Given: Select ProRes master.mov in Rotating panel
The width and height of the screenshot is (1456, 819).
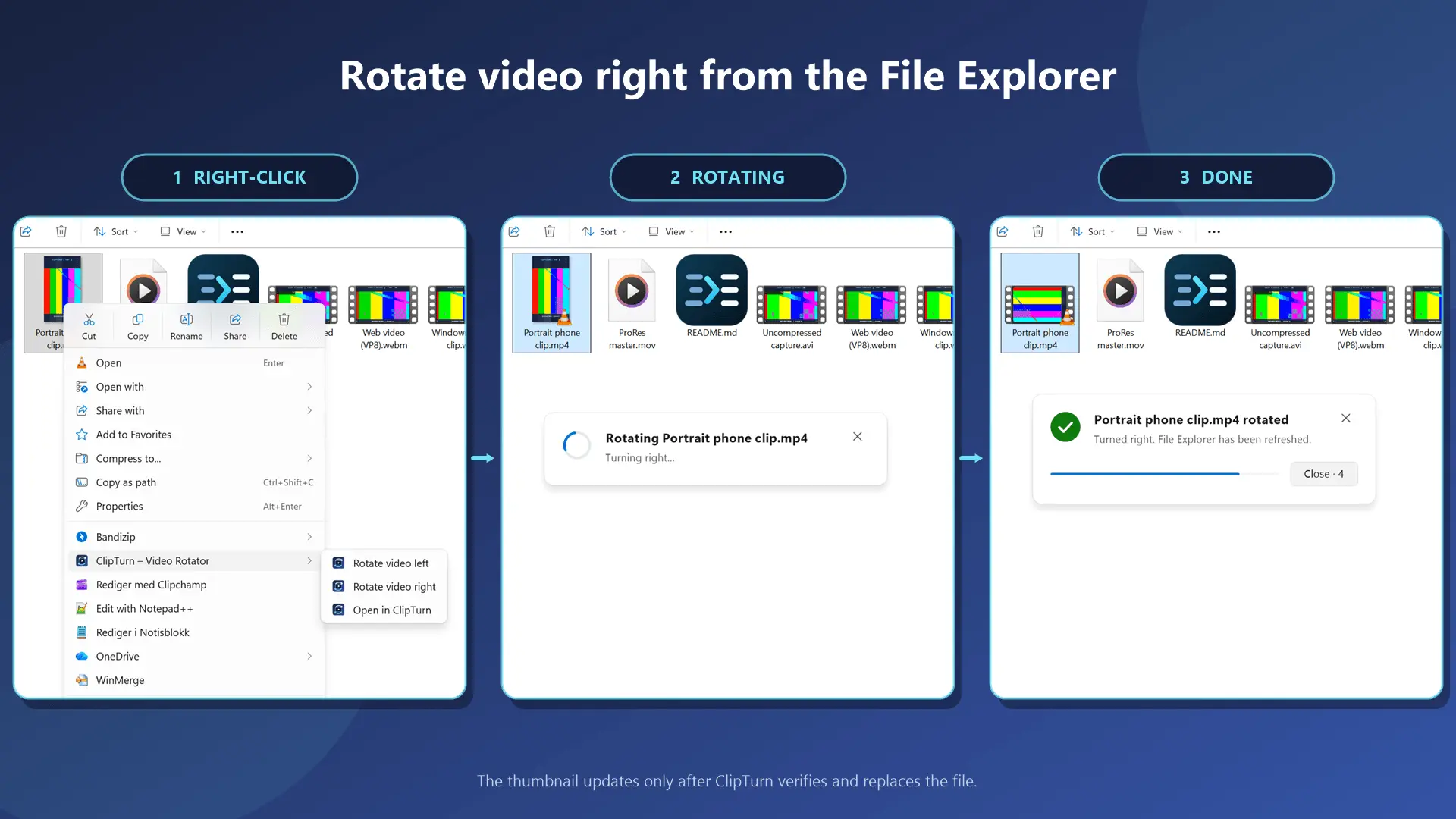Looking at the screenshot, I should pos(632,303).
